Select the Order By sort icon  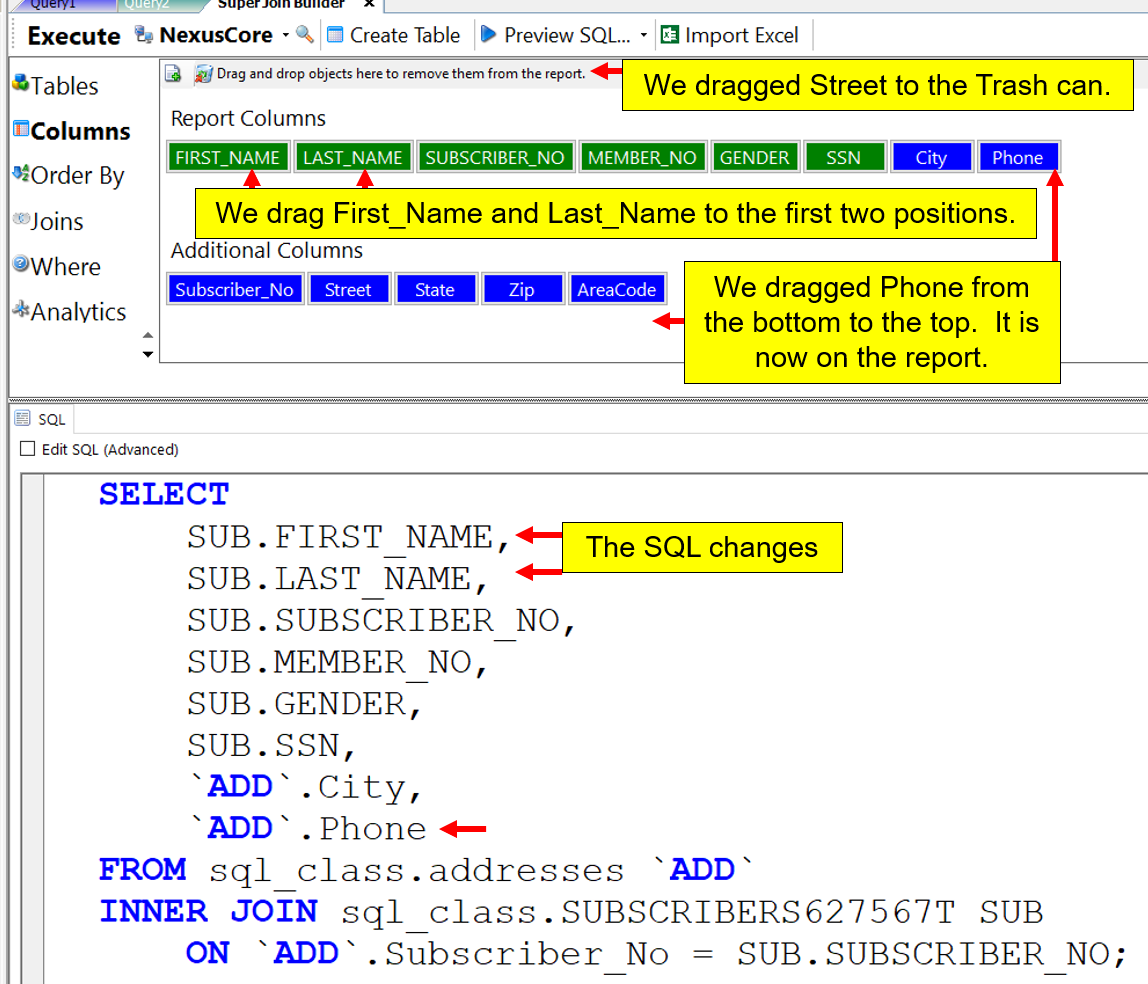[x=20, y=175]
